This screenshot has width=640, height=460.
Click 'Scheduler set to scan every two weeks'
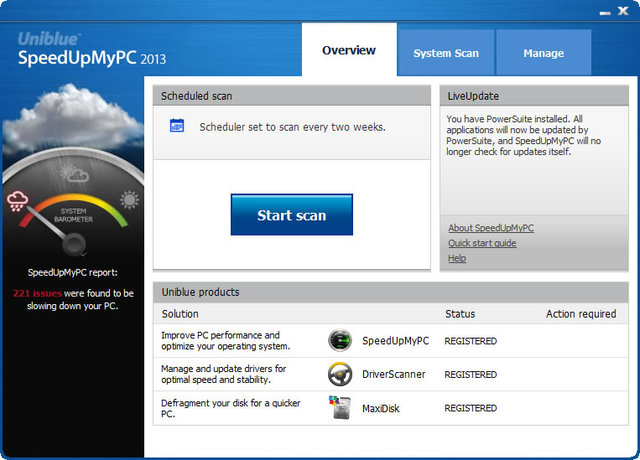point(292,127)
